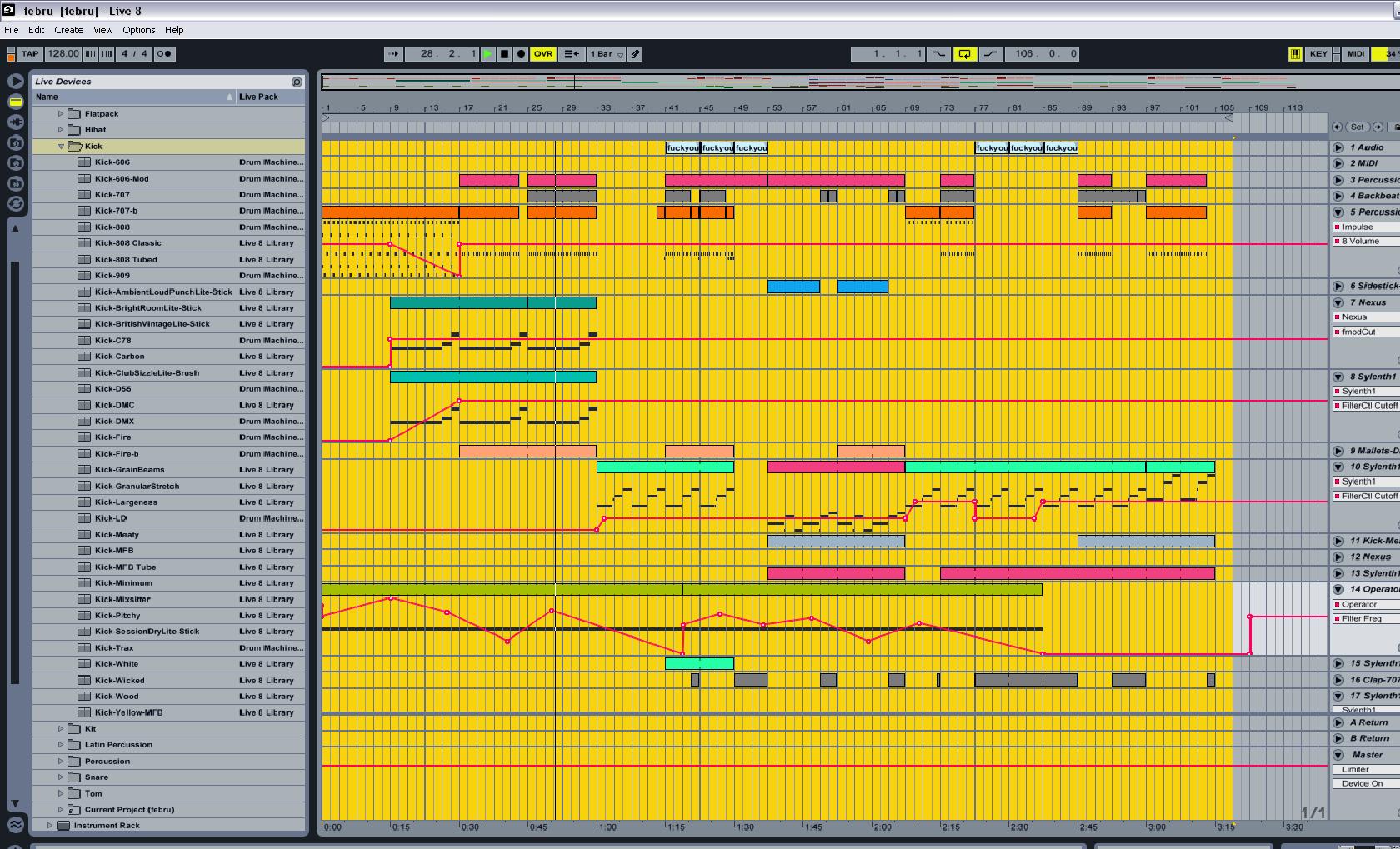Click the browser search icon

pyautogui.click(x=297, y=82)
